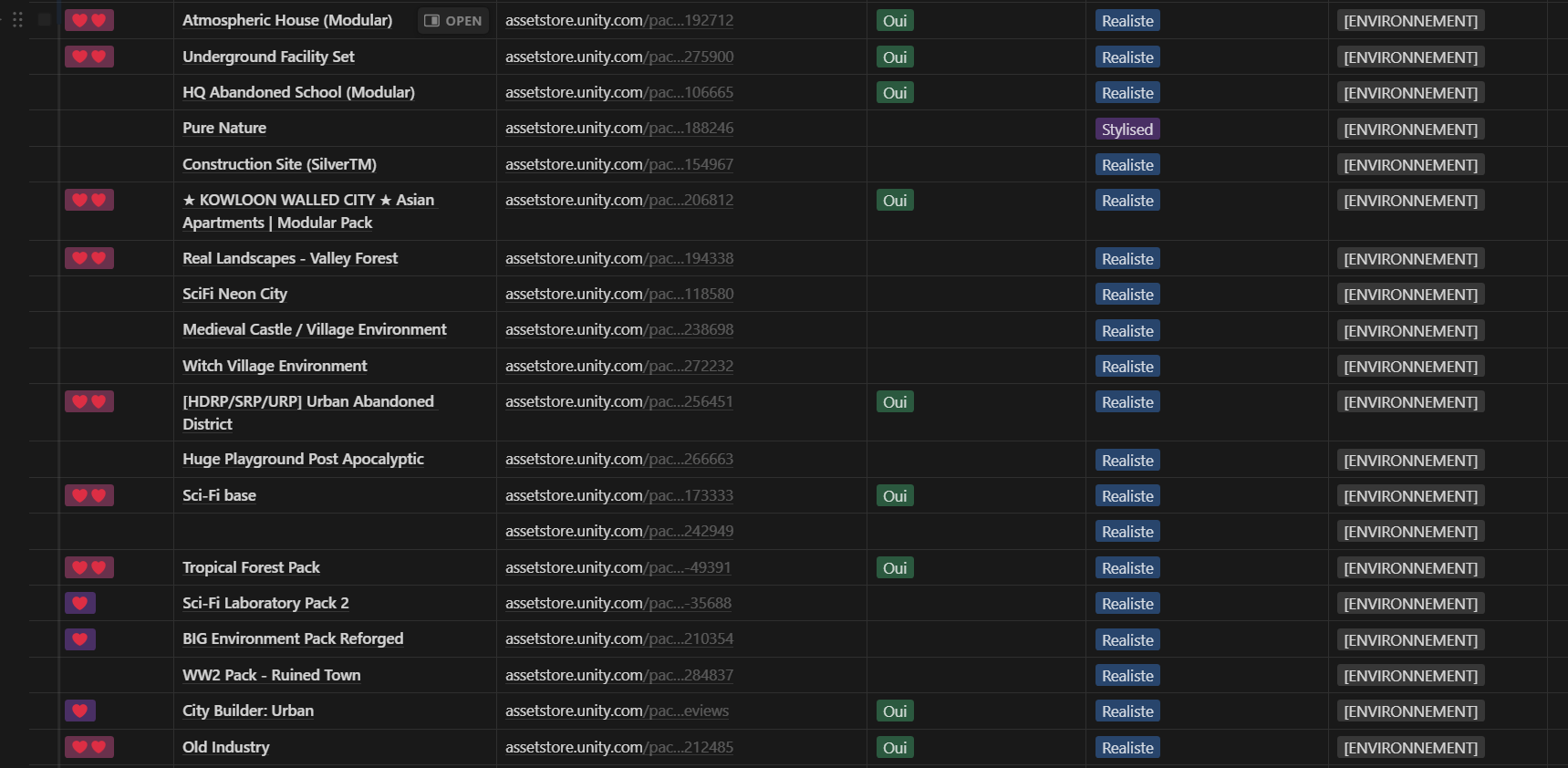The height and width of the screenshot is (768, 1568).
Task: Click the HQ Abandoned School (Modular) title
Action: (298, 92)
